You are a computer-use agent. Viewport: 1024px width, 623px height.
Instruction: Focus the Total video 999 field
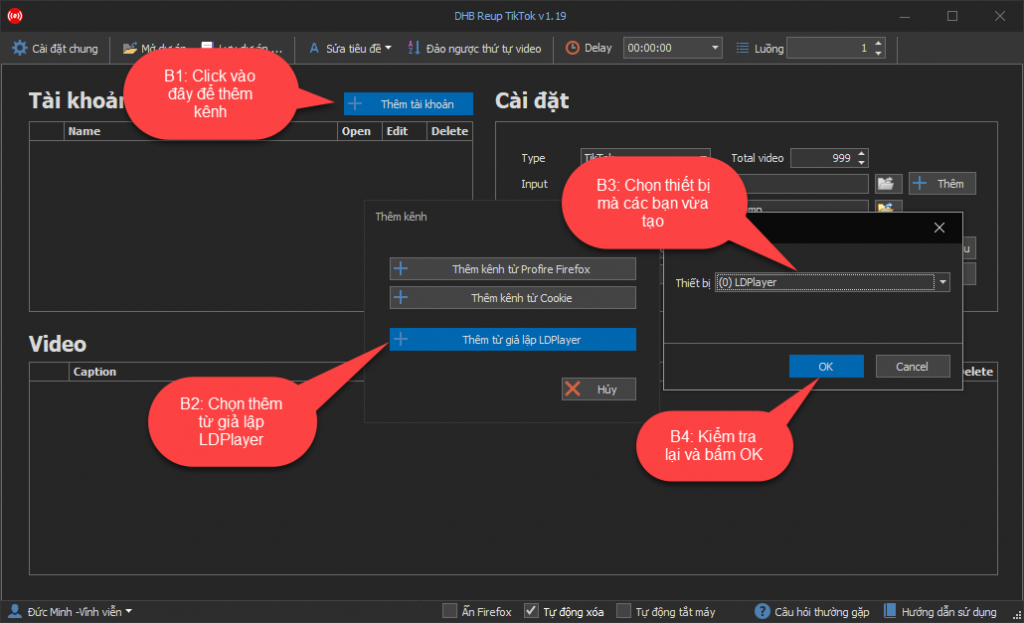click(824, 158)
